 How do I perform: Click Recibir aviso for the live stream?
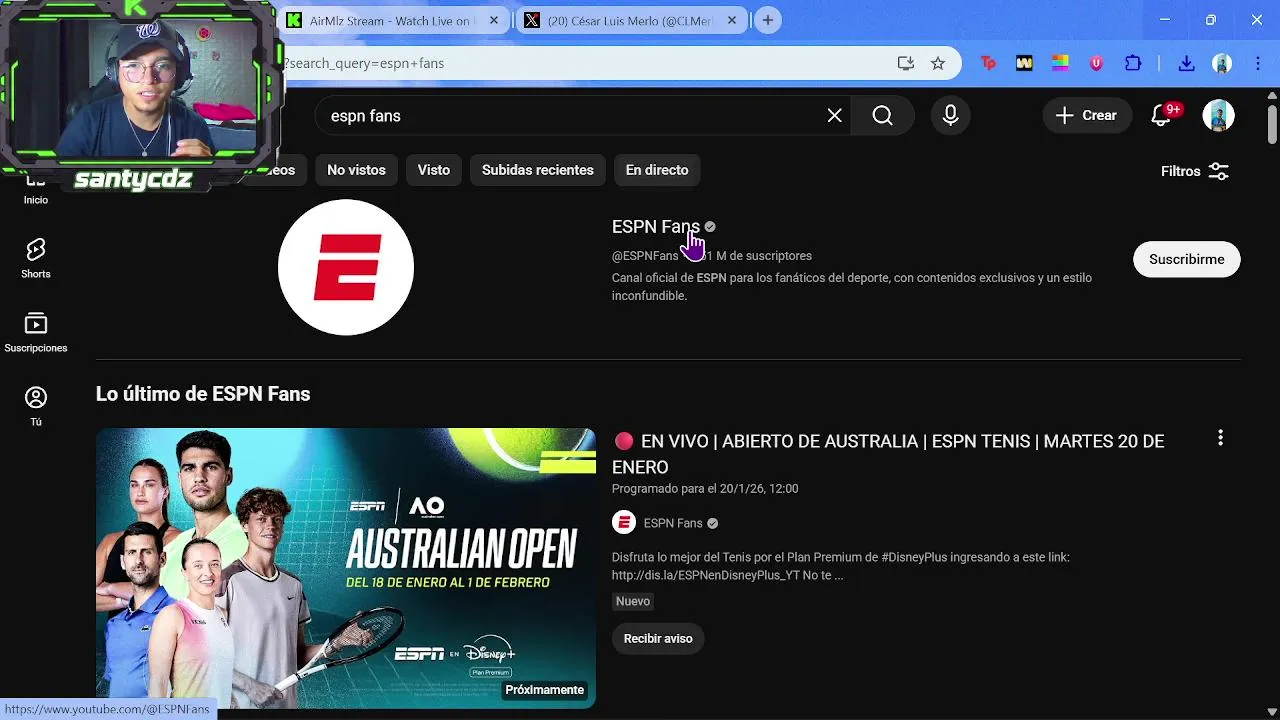pyautogui.click(x=658, y=638)
